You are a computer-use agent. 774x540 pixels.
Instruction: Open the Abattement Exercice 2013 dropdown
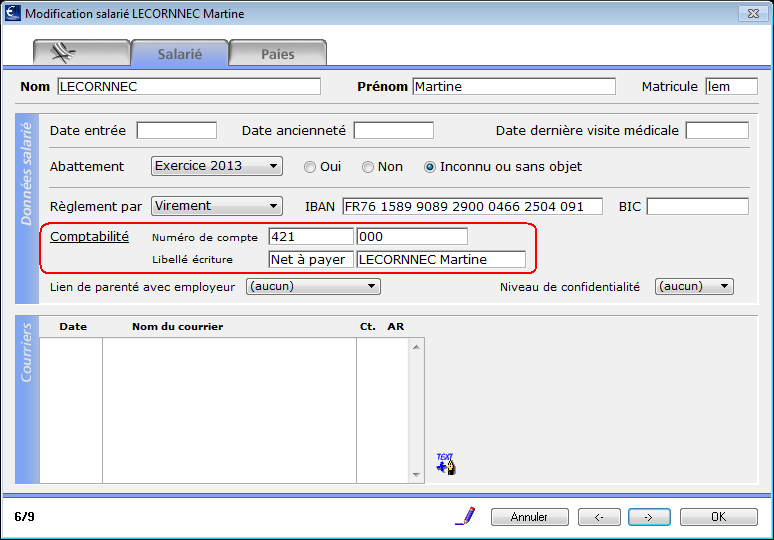pyautogui.click(x=217, y=166)
